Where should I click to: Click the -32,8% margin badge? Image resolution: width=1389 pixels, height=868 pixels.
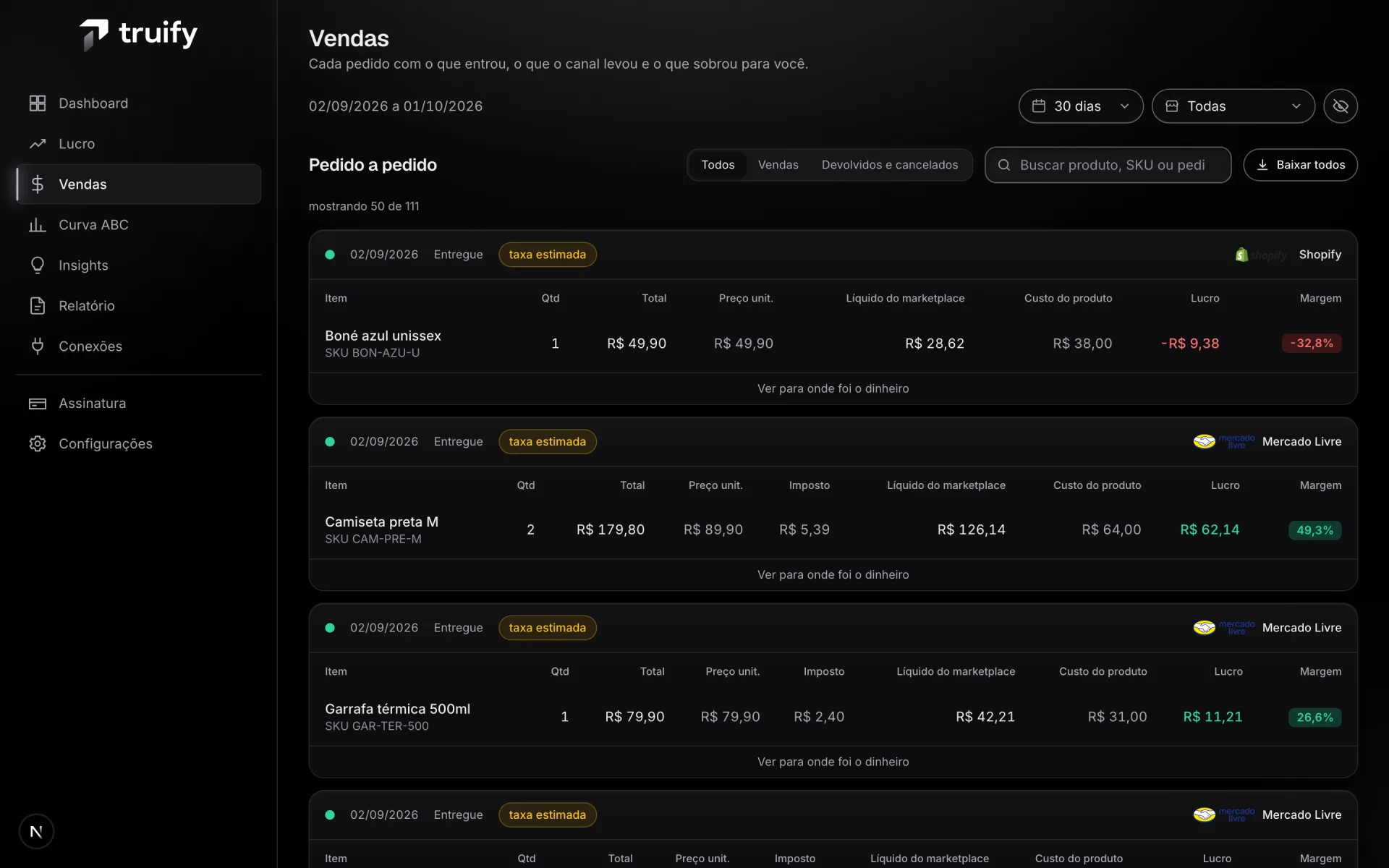pos(1312,344)
